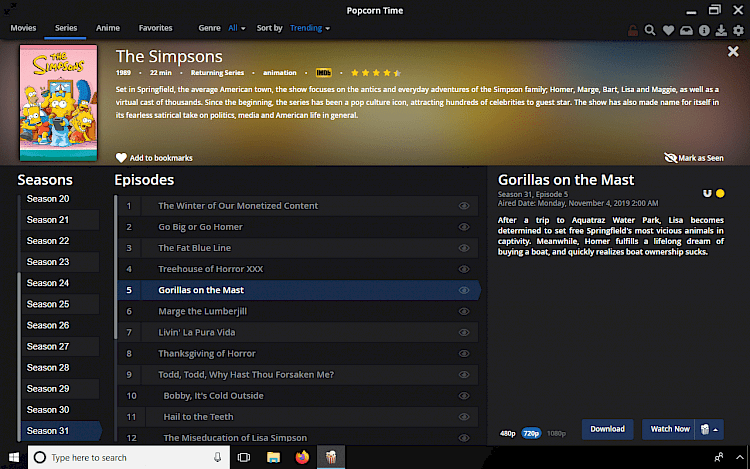750x469 pixels.
Task: Switch to the Favorites tab
Action: tap(155, 28)
